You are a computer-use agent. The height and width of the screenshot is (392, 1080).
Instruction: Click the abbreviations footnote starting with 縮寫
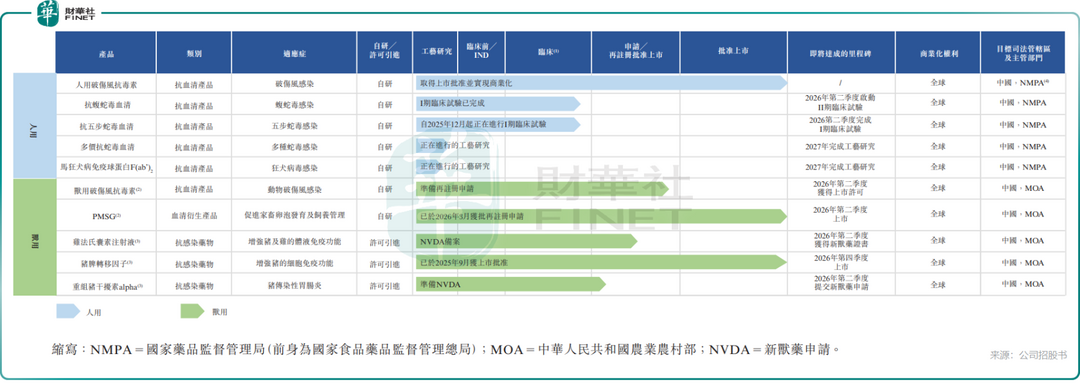coord(446,349)
